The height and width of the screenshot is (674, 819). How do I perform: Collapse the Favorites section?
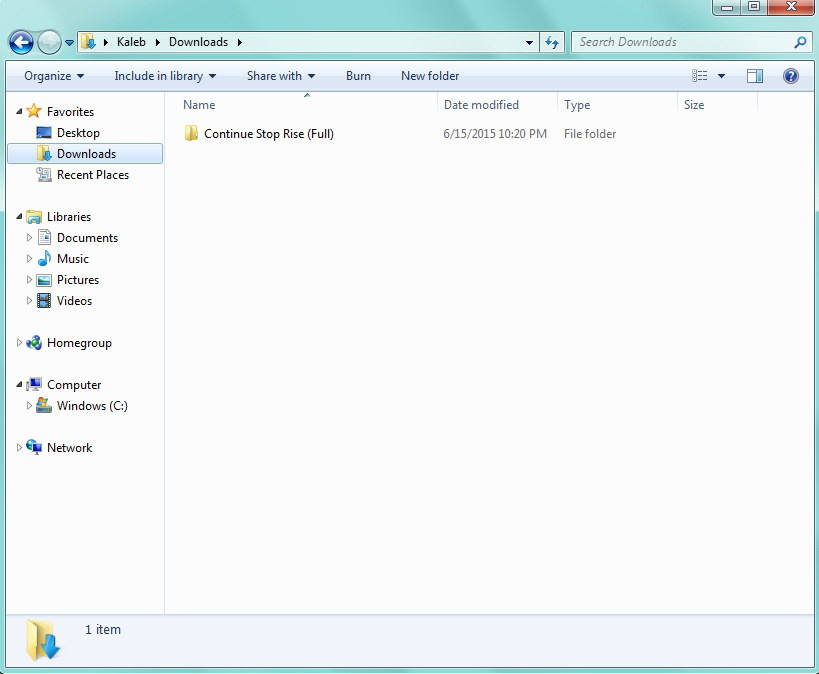[19, 112]
